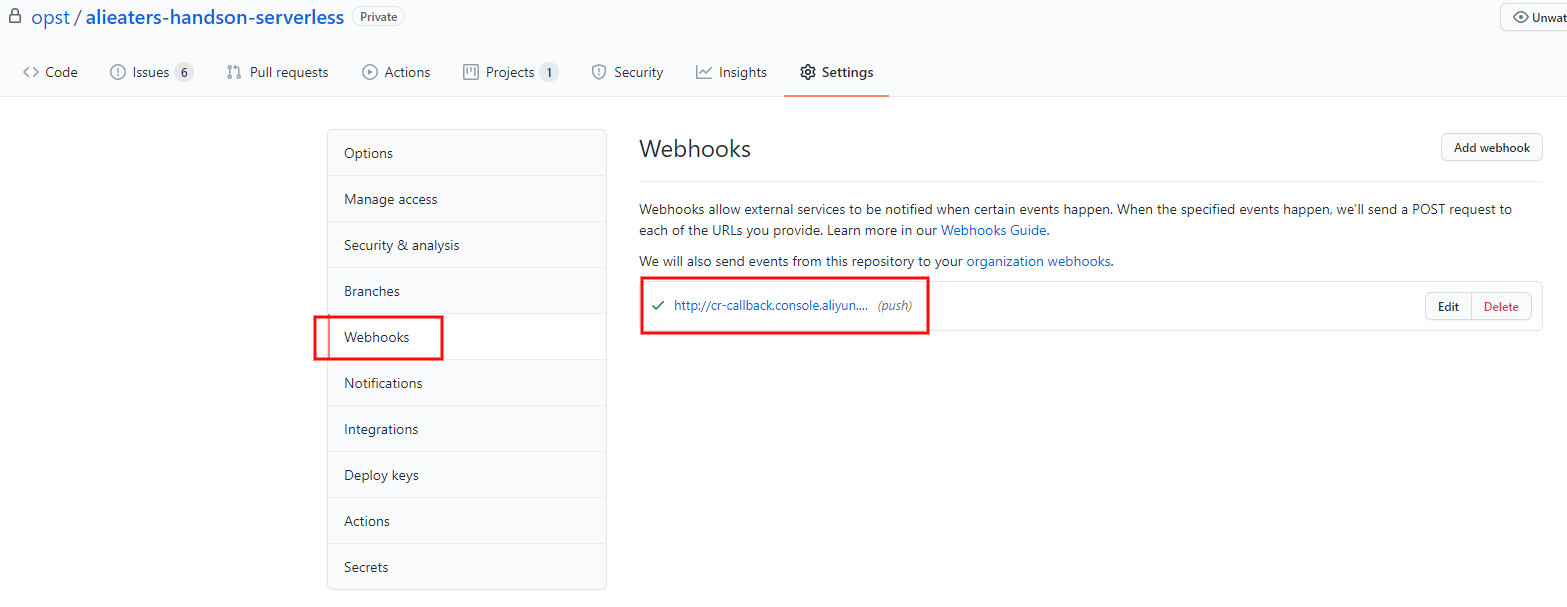The image size is (1567, 607).
Task: Open Secrets in sidebar menu
Action: (x=467, y=567)
